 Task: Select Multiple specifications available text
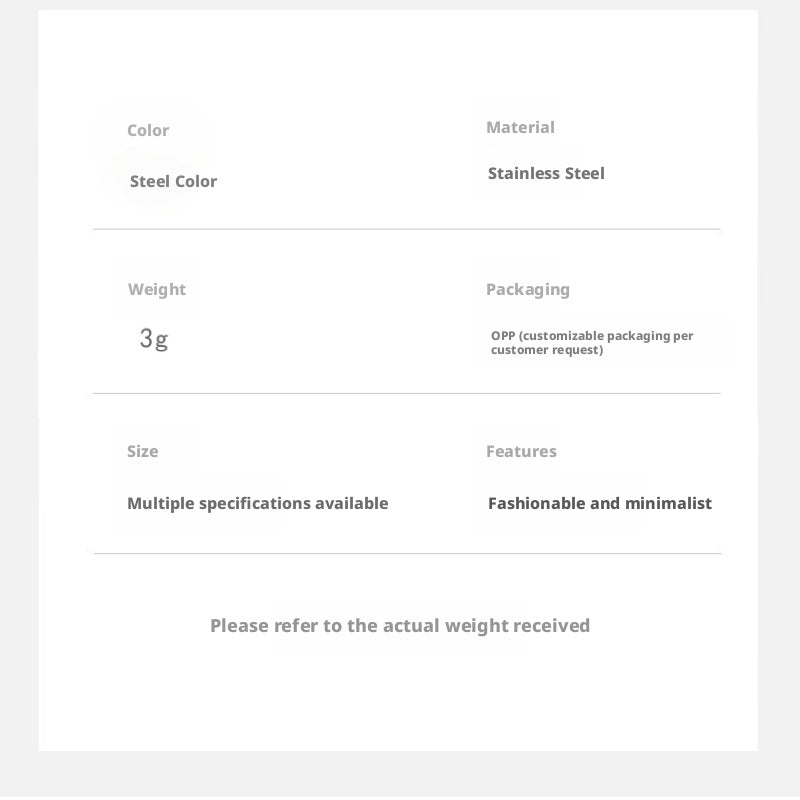coord(258,504)
